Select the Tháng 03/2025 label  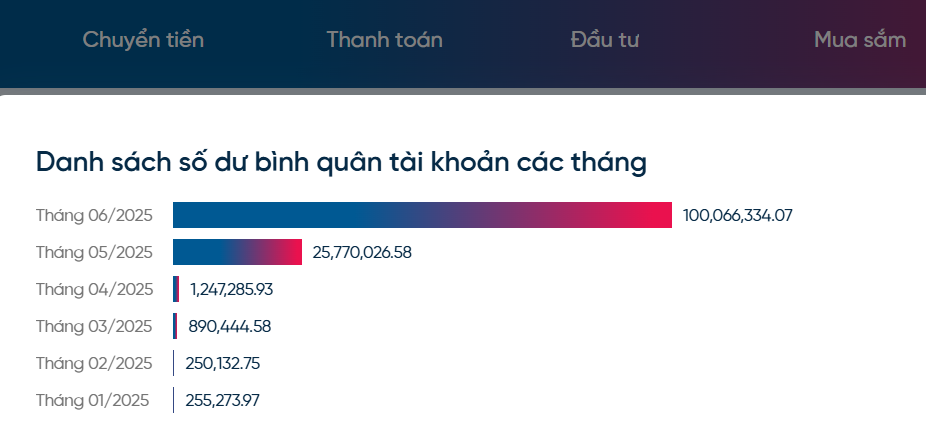(94, 326)
